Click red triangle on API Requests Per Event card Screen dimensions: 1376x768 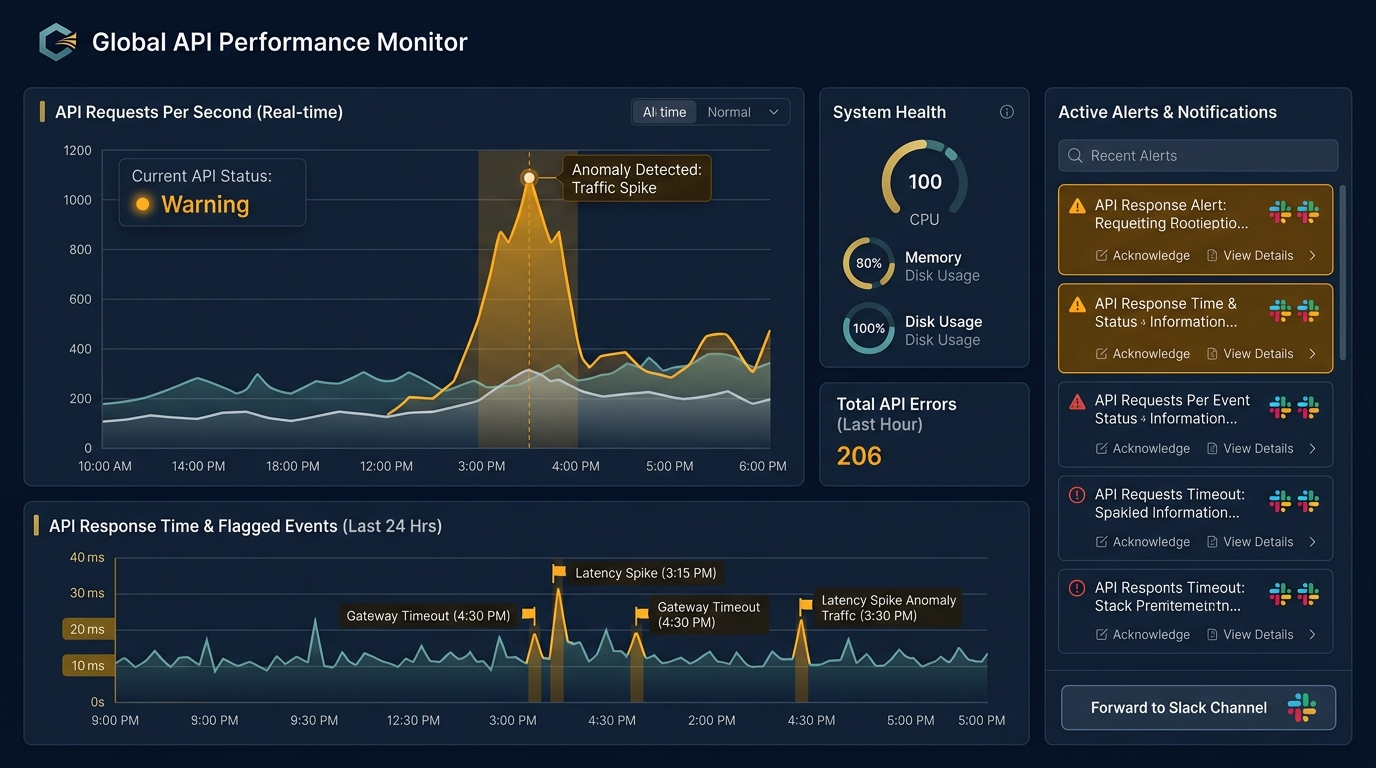tap(1077, 402)
